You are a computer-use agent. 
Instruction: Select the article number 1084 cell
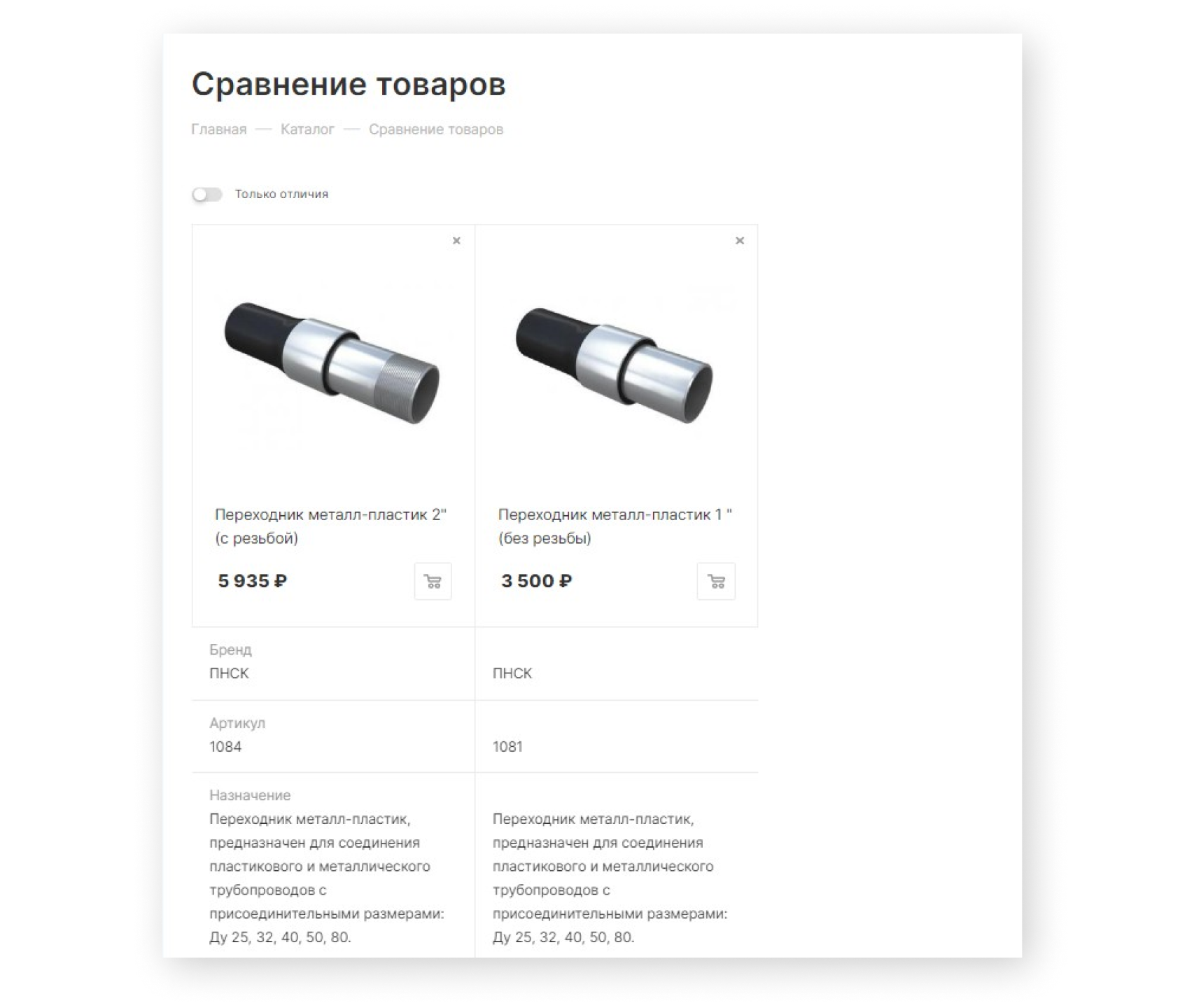click(225, 747)
